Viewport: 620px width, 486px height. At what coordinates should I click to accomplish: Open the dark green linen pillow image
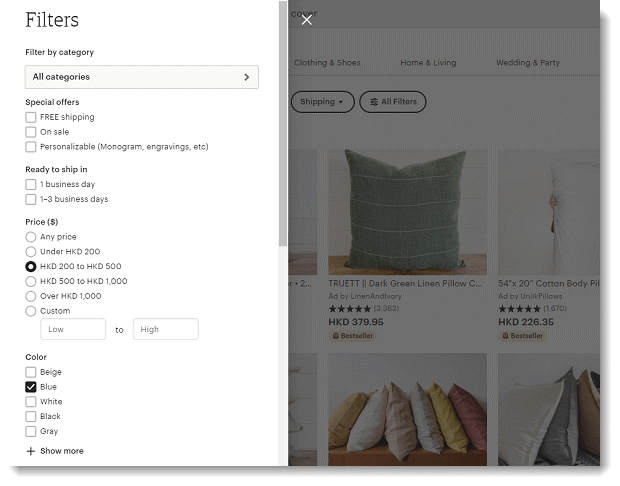coord(408,212)
